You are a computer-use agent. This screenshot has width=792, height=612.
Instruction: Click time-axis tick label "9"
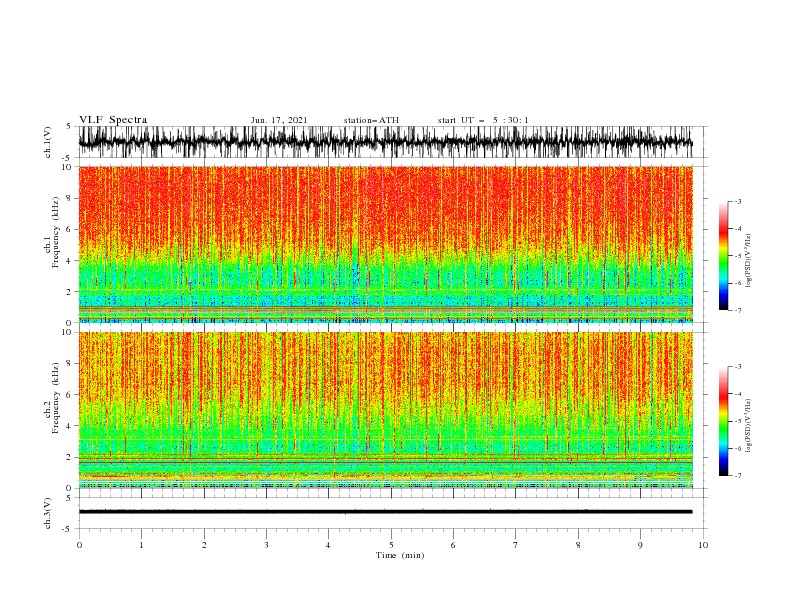(x=640, y=545)
